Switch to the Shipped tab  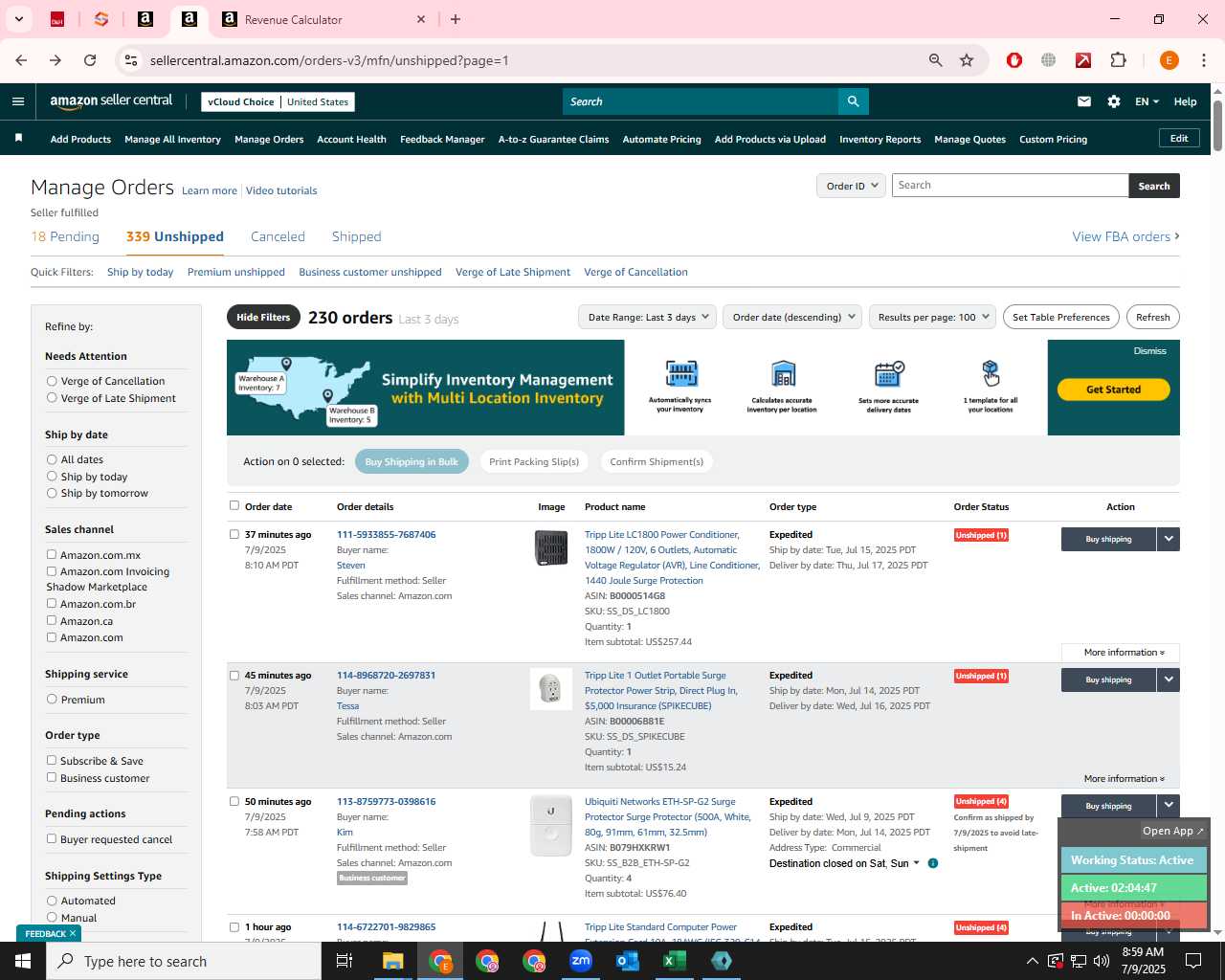tap(356, 236)
